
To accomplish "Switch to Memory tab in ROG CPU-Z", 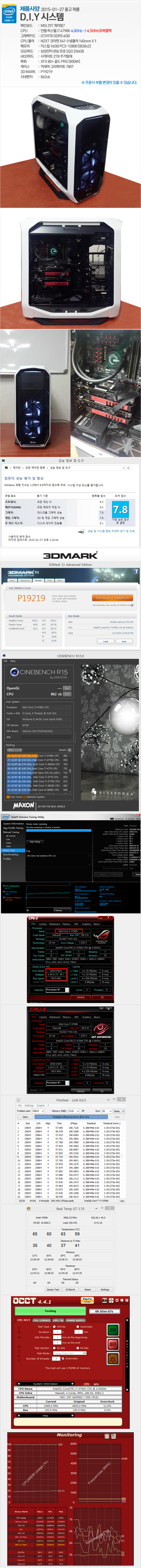I will pos(66,924).
